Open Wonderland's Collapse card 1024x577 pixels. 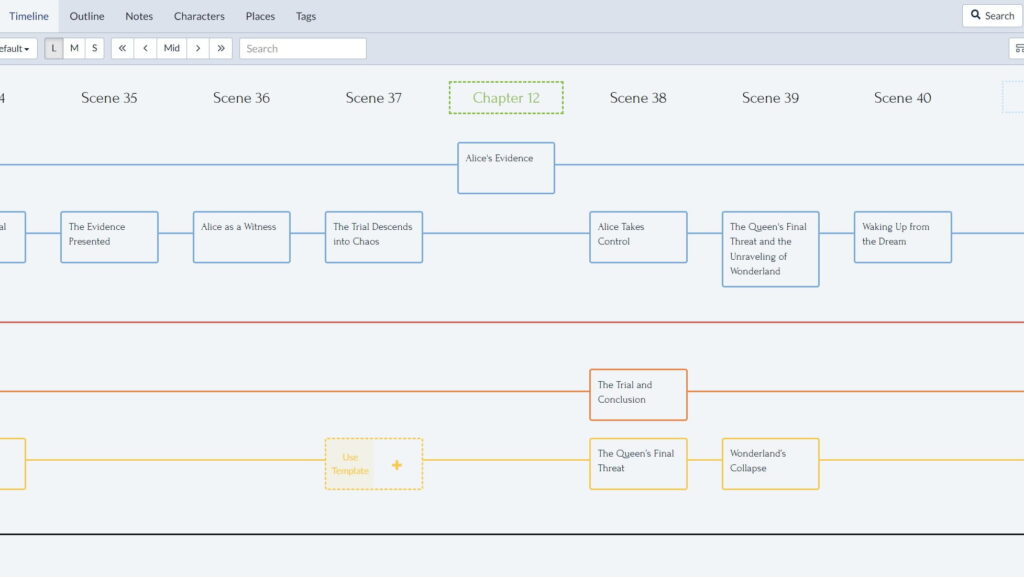click(771, 463)
